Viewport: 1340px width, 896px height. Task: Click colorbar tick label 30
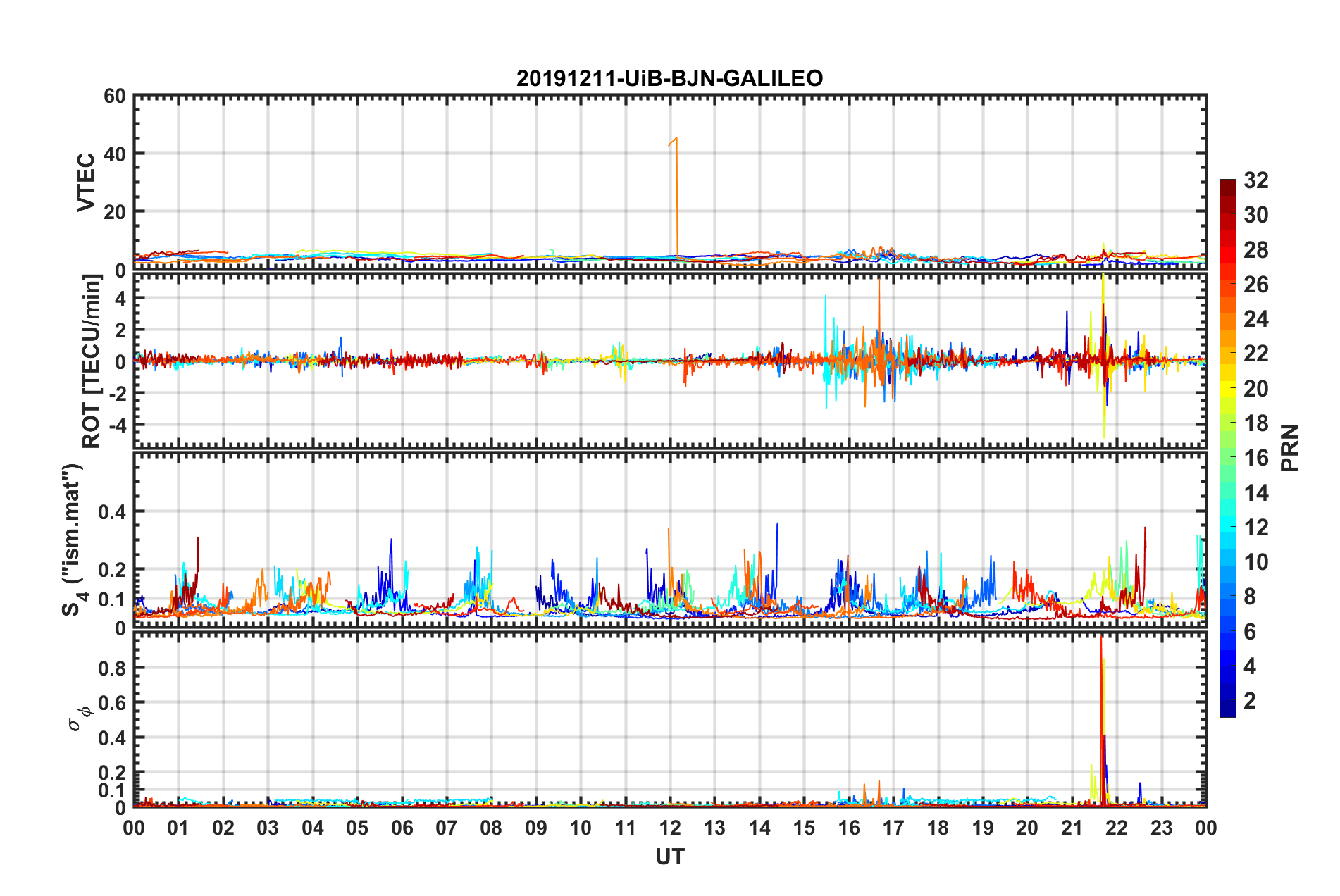[1255, 215]
